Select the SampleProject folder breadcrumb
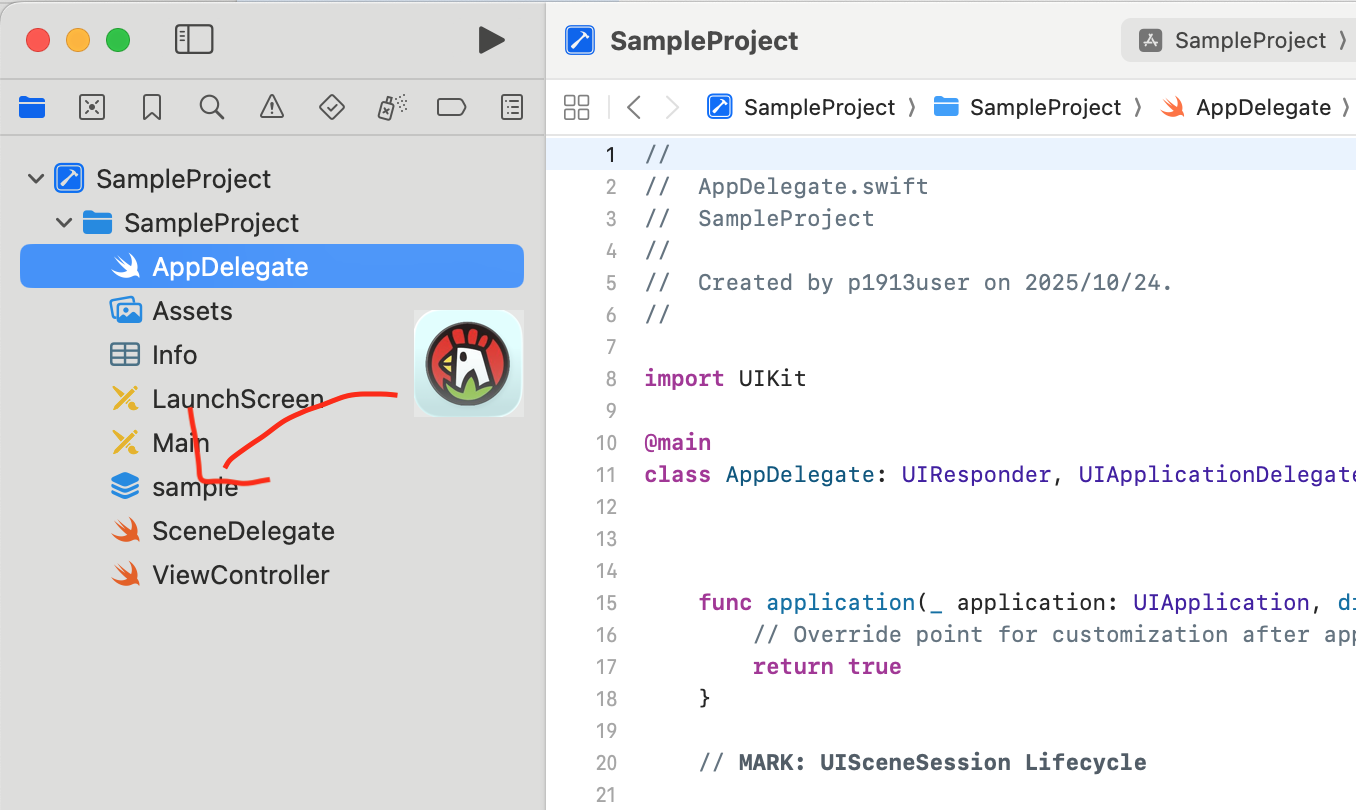This screenshot has height=810, width=1356. (1027, 107)
